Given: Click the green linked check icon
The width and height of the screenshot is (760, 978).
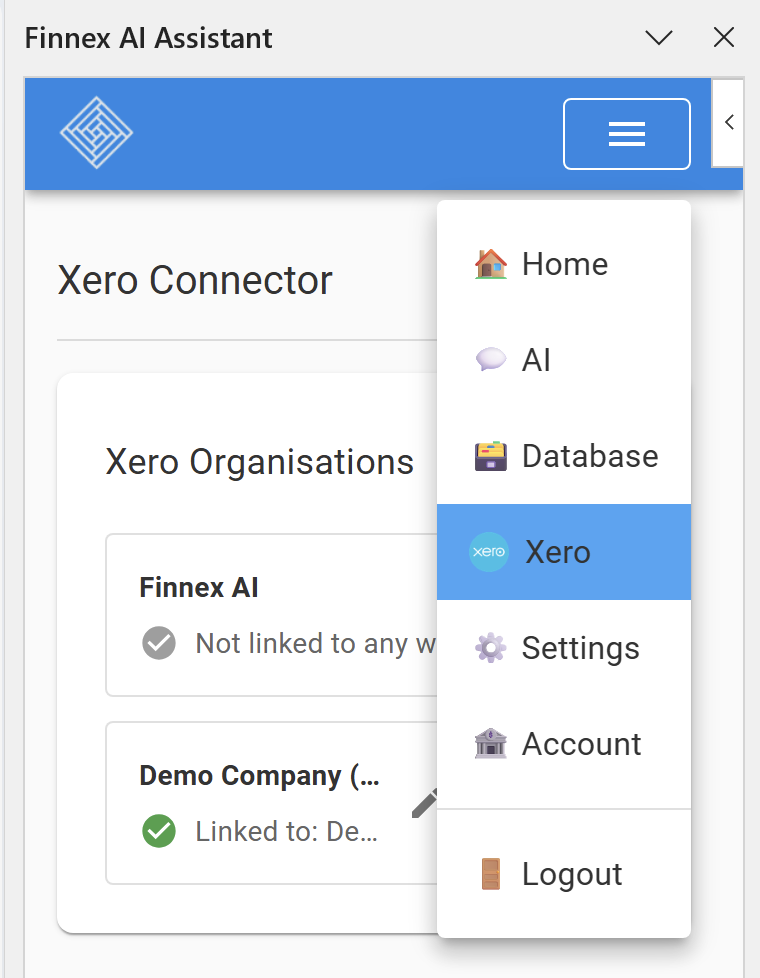Looking at the screenshot, I should click(x=159, y=831).
